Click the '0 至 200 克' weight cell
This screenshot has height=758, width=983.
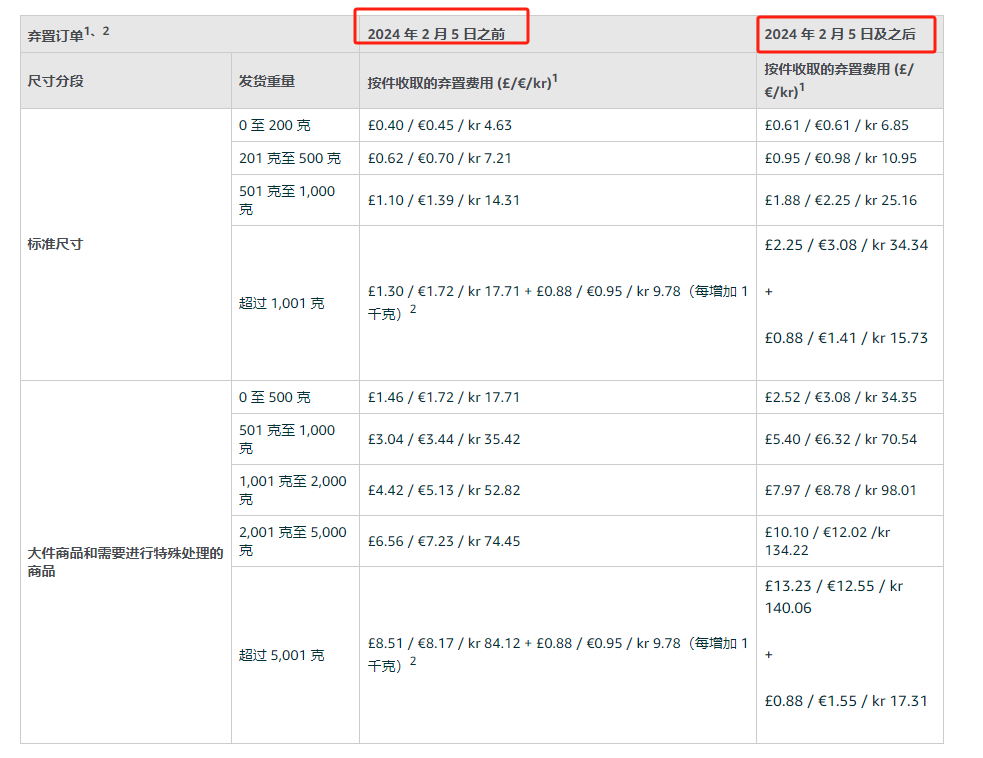275,125
